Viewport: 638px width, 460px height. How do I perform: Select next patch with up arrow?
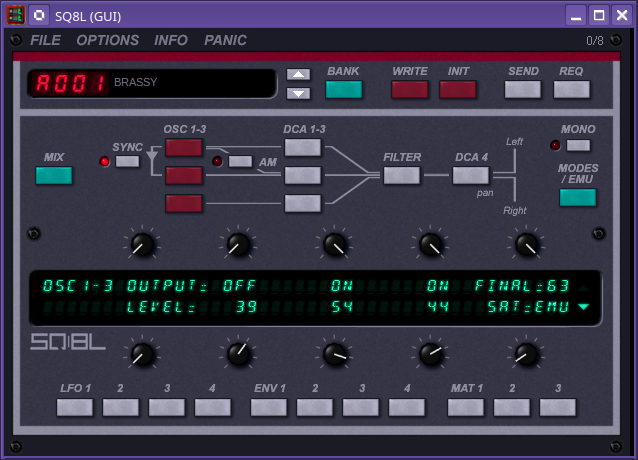[x=298, y=74]
